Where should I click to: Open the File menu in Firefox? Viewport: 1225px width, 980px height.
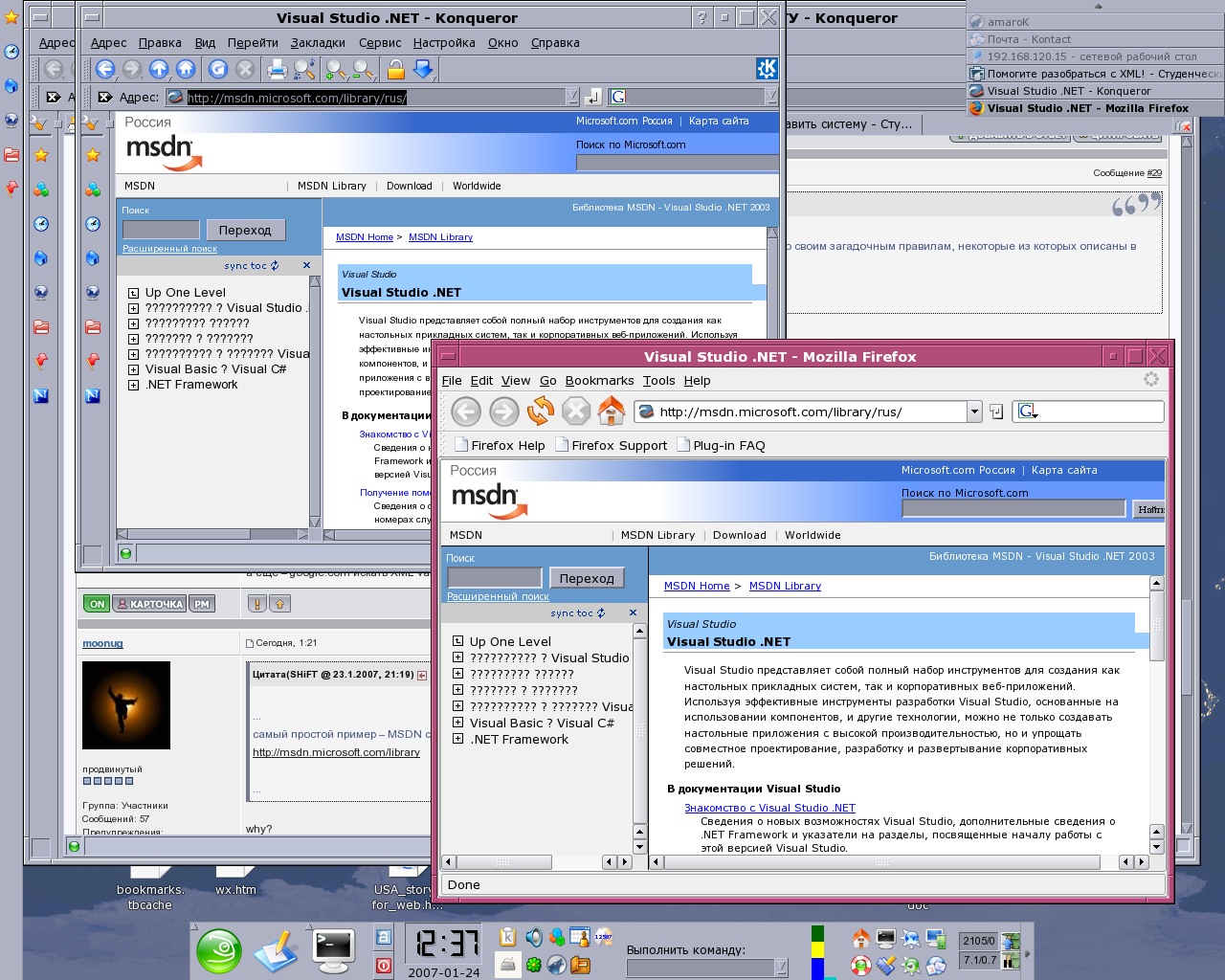point(452,380)
